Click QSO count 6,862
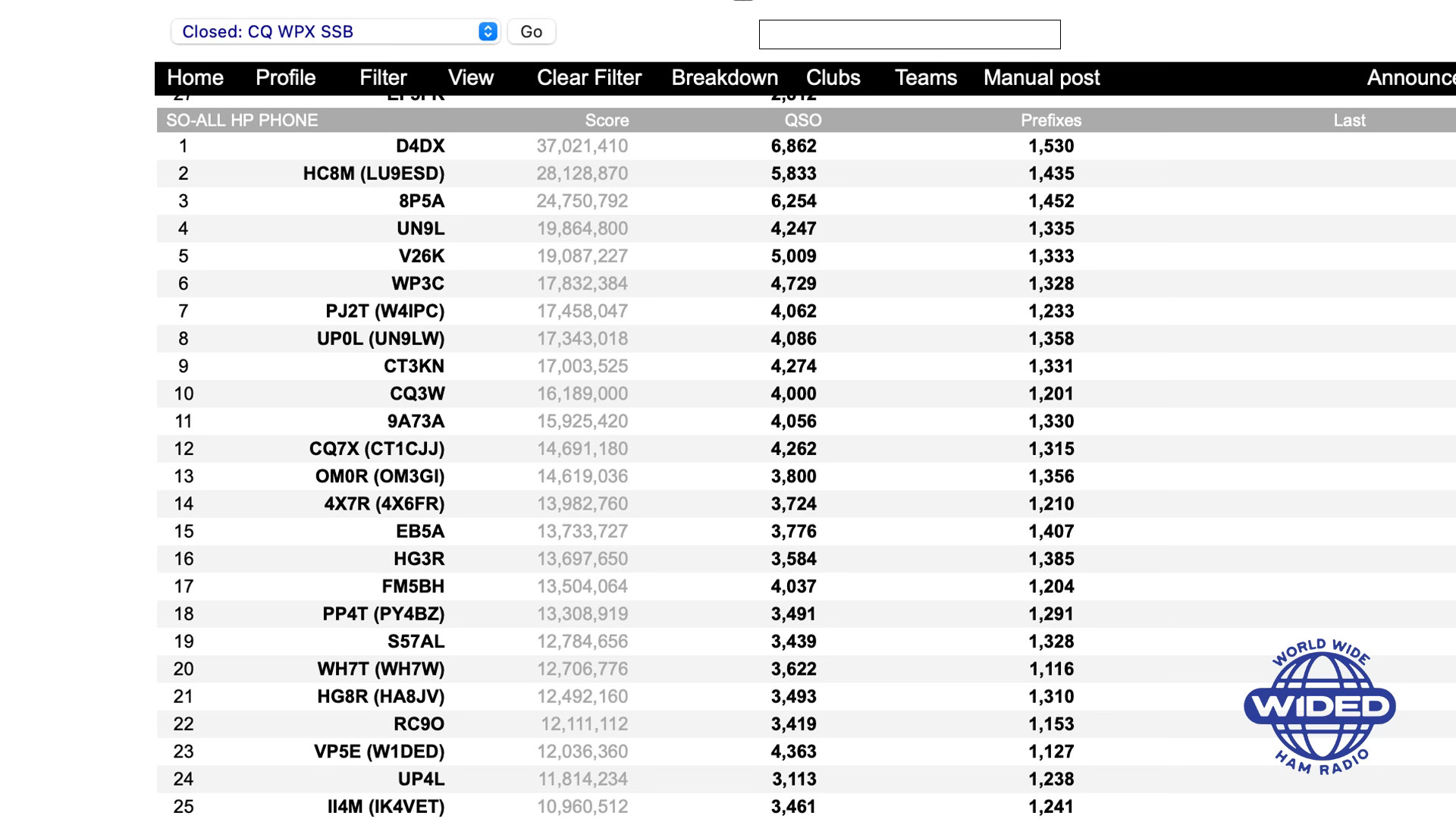 pos(793,146)
